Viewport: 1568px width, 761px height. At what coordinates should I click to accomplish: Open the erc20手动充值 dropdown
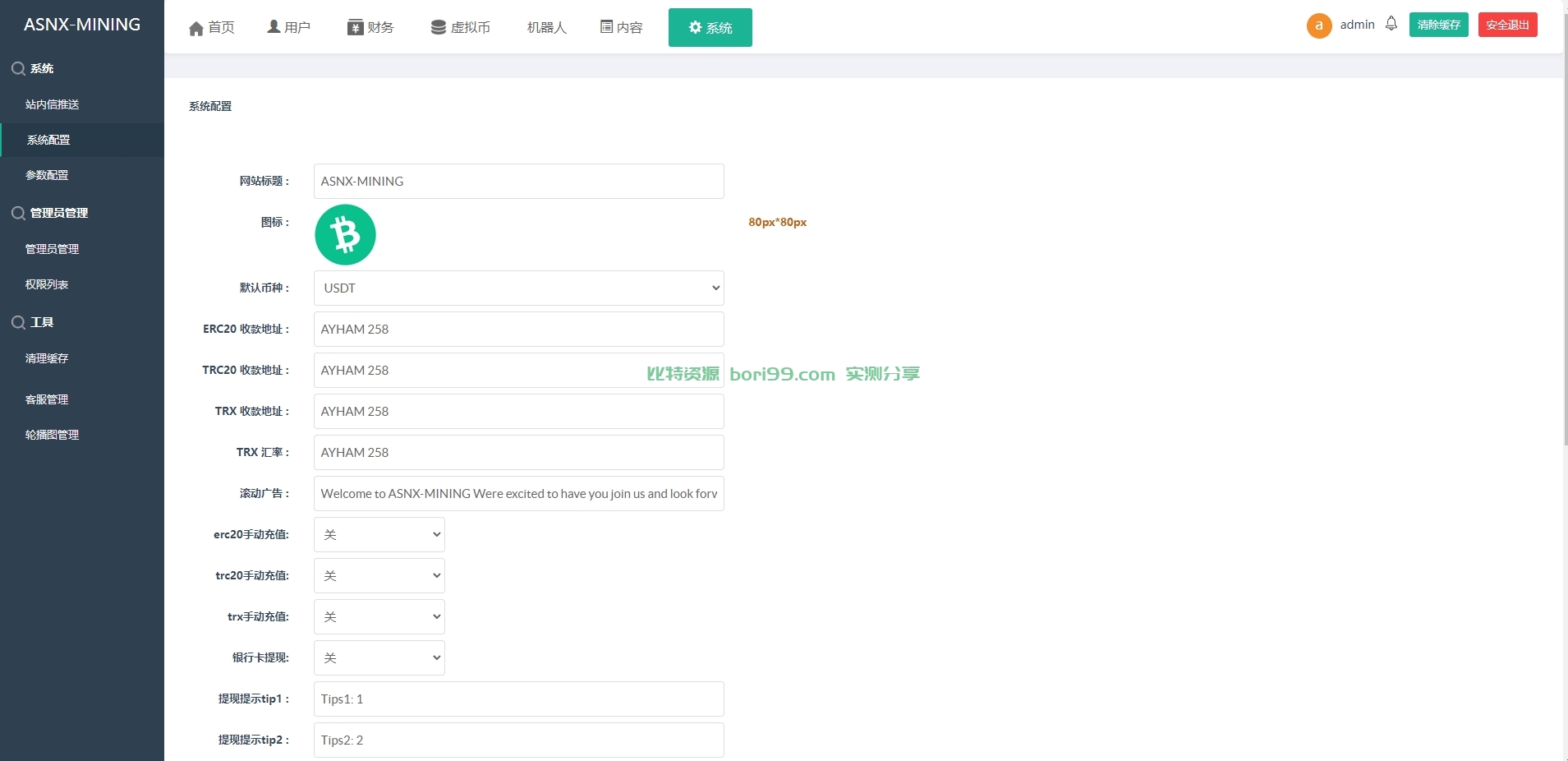pos(379,535)
